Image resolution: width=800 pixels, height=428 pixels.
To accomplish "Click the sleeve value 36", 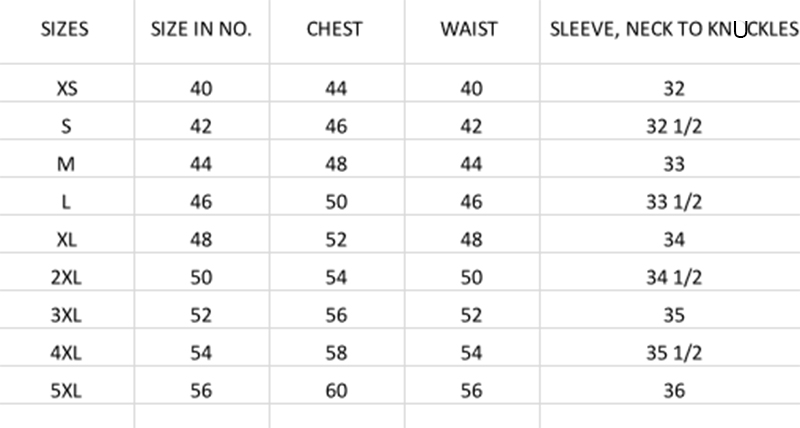I will click(673, 391).
